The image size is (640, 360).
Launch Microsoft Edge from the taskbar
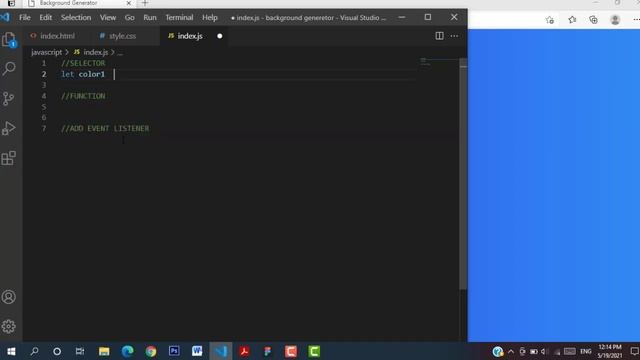coord(127,351)
